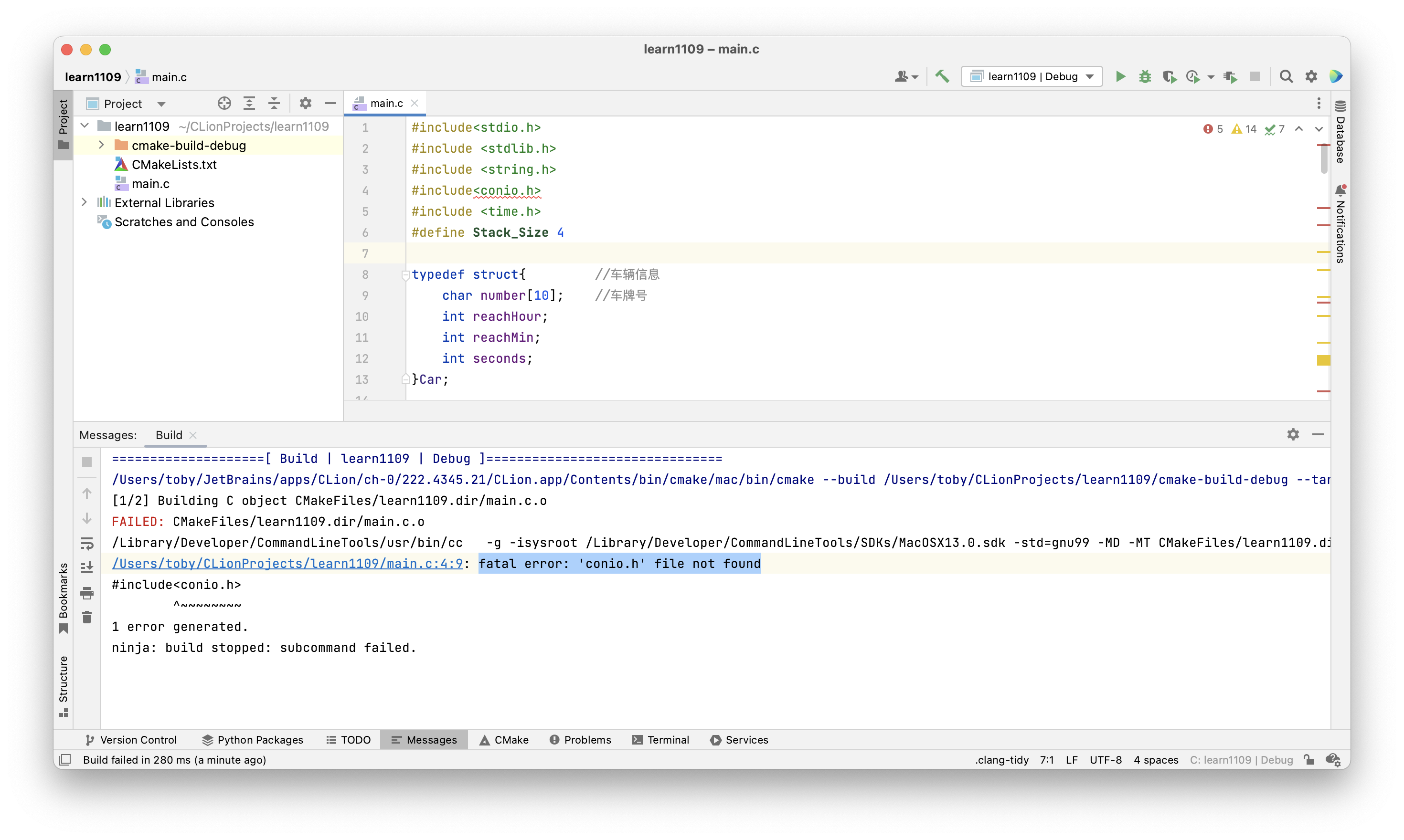Screen dimensions: 1404x840
Task: Click the Print icon in Messages panel
Action: click(x=86, y=593)
